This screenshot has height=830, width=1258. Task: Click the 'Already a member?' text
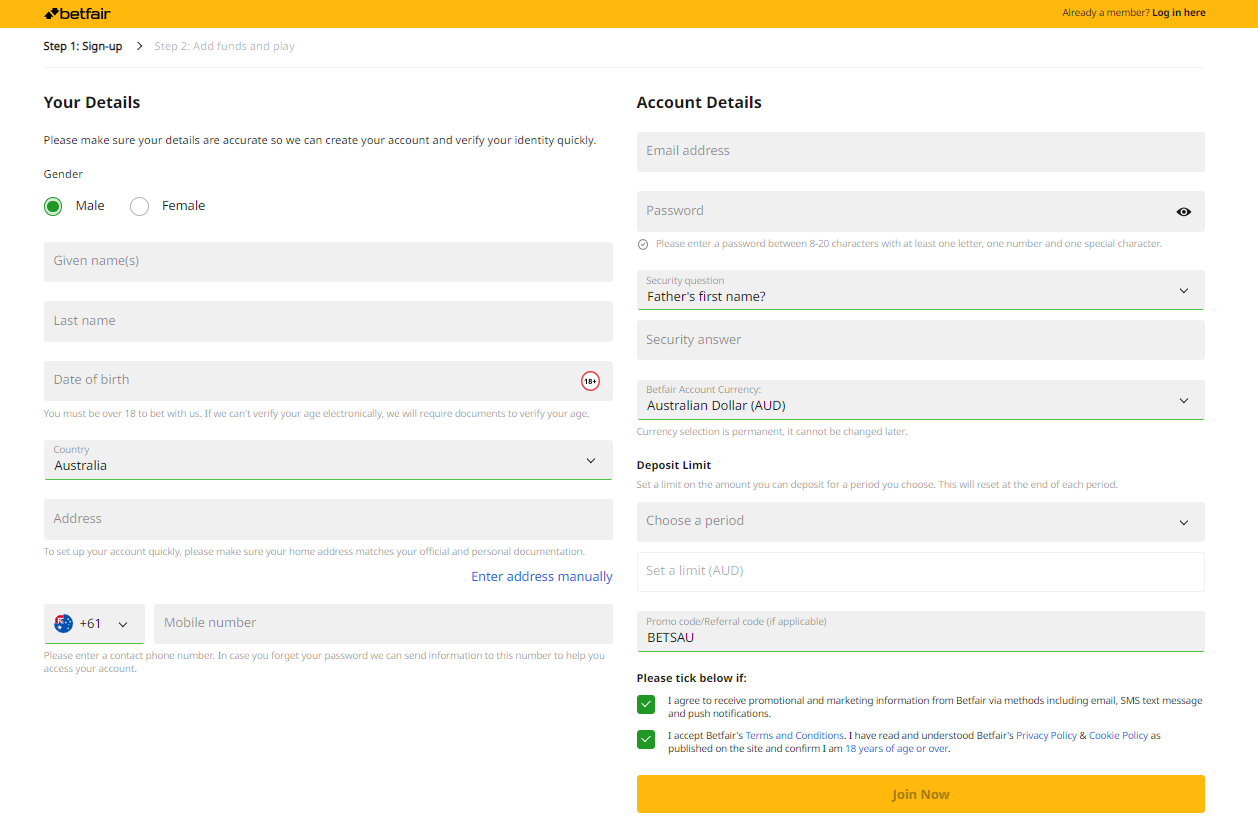(1105, 13)
